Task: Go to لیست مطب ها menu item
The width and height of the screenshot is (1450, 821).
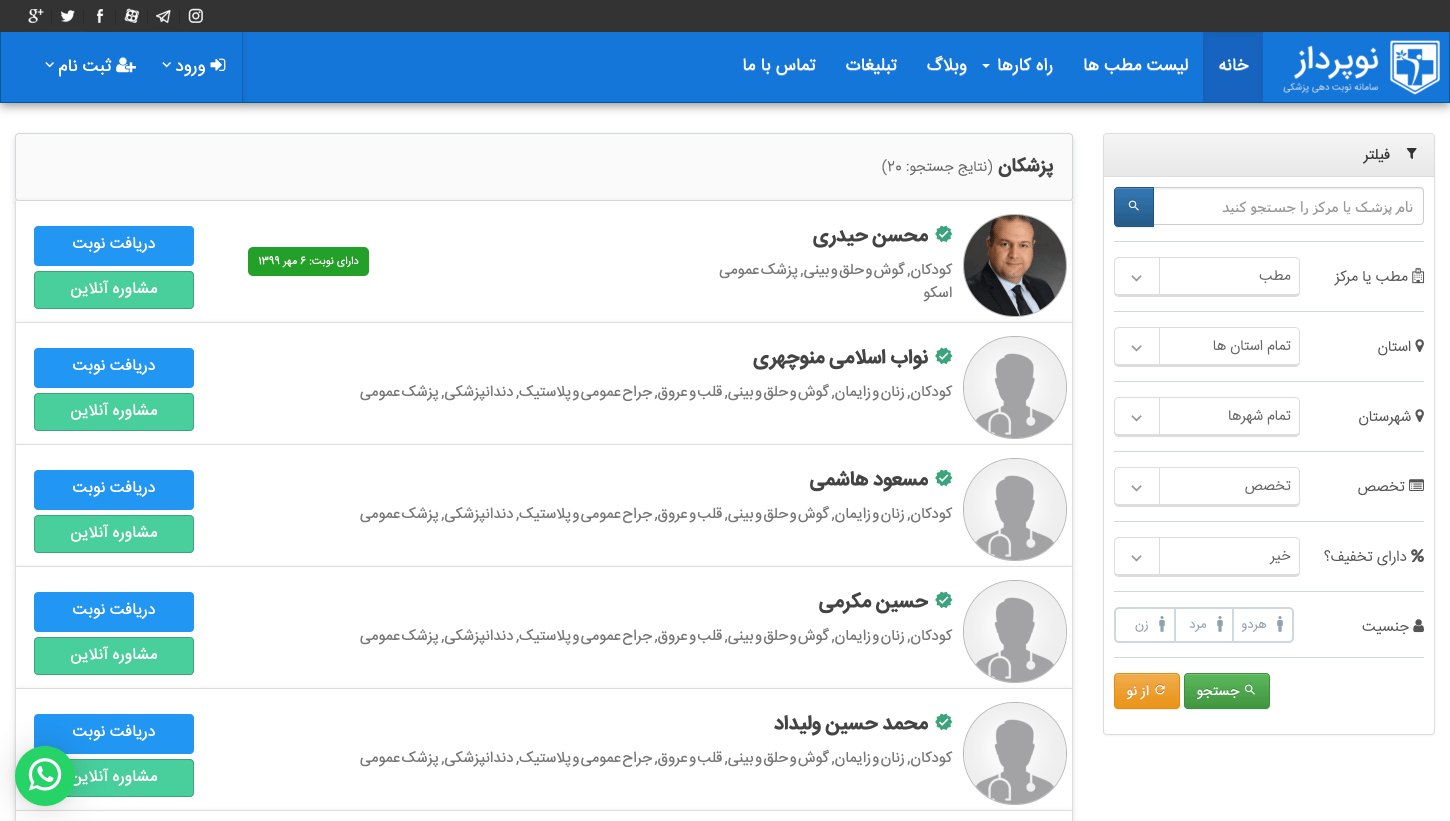Action: [x=1136, y=65]
